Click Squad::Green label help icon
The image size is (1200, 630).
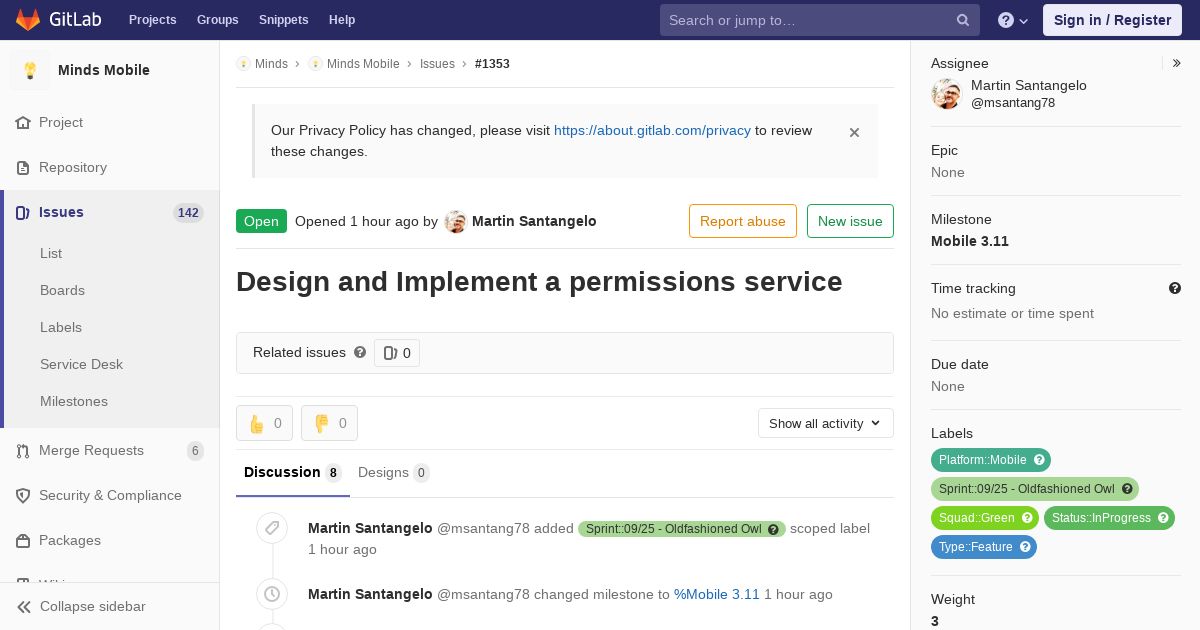point(1027,518)
